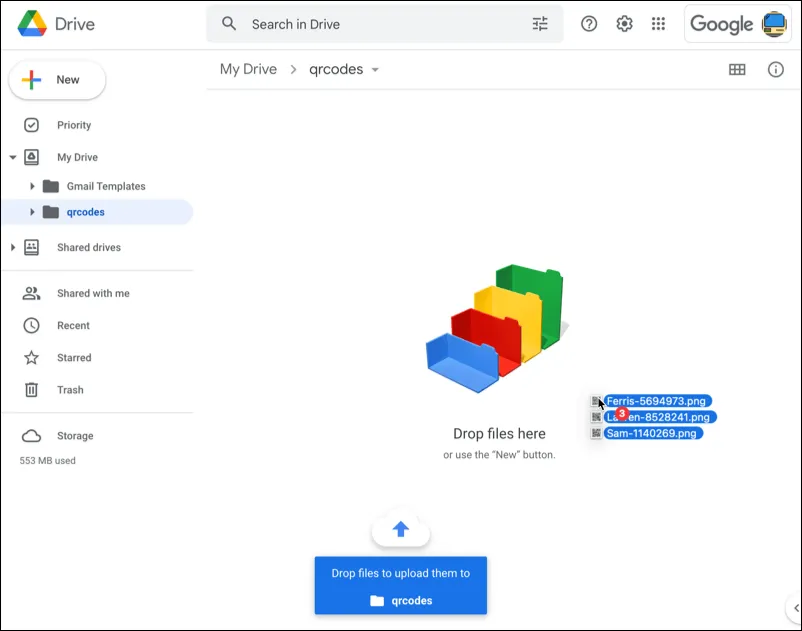Select the Gmail Templates folder

point(106,186)
